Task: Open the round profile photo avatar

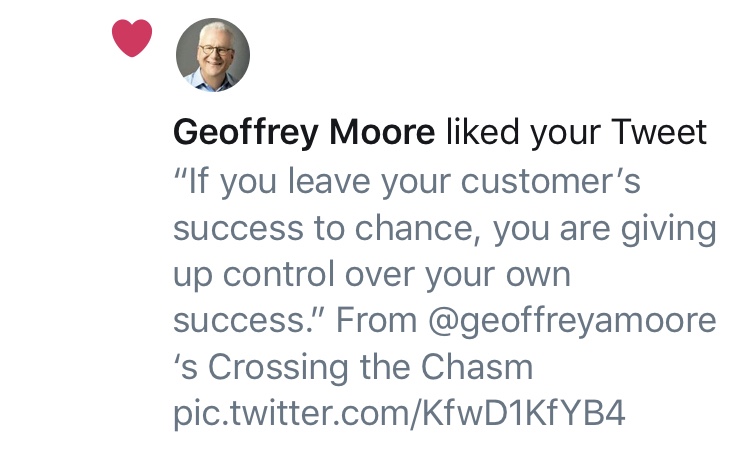Action: [213, 54]
